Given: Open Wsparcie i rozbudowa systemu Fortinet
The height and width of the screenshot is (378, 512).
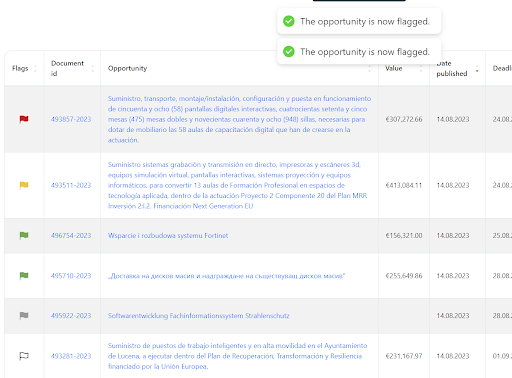Looking at the screenshot, I should point(168,235).
